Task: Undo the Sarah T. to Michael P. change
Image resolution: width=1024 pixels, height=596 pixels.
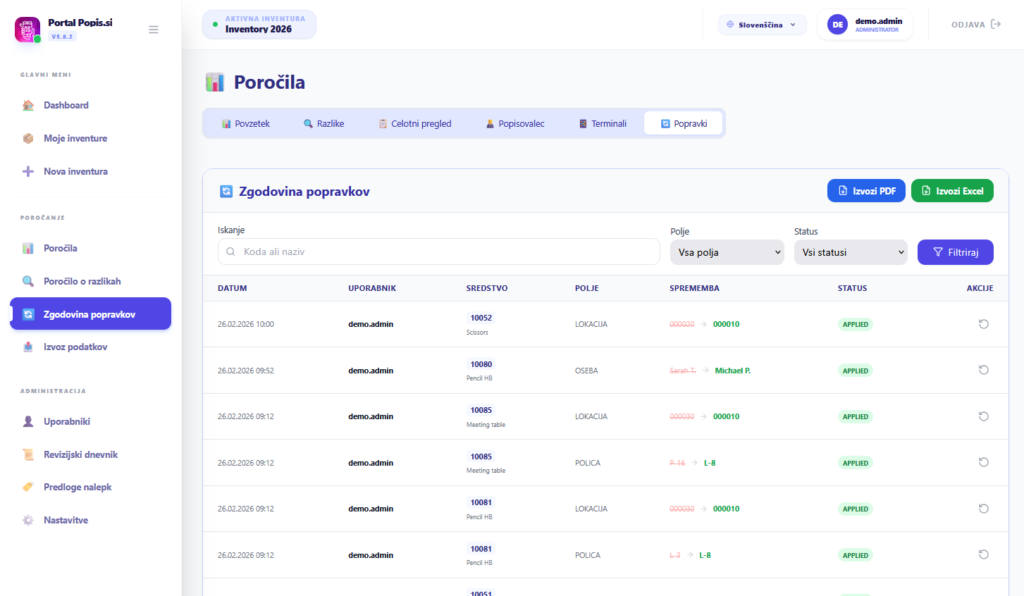Action: point(983,370)
